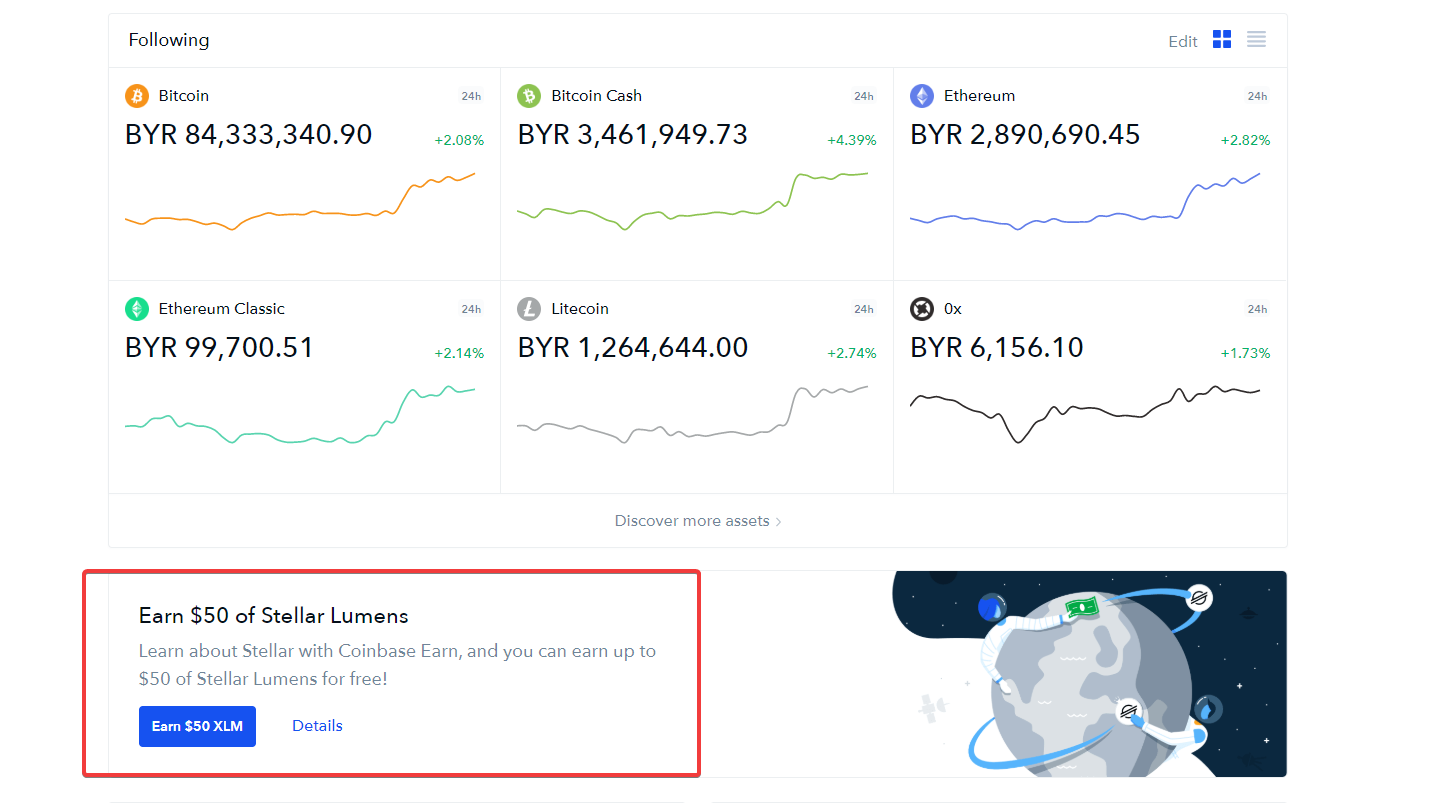Click the Bitcoin 24h timeframe badge
Image resolution: width=1448 pixels, height=803 pixels.
click(471, 96)
